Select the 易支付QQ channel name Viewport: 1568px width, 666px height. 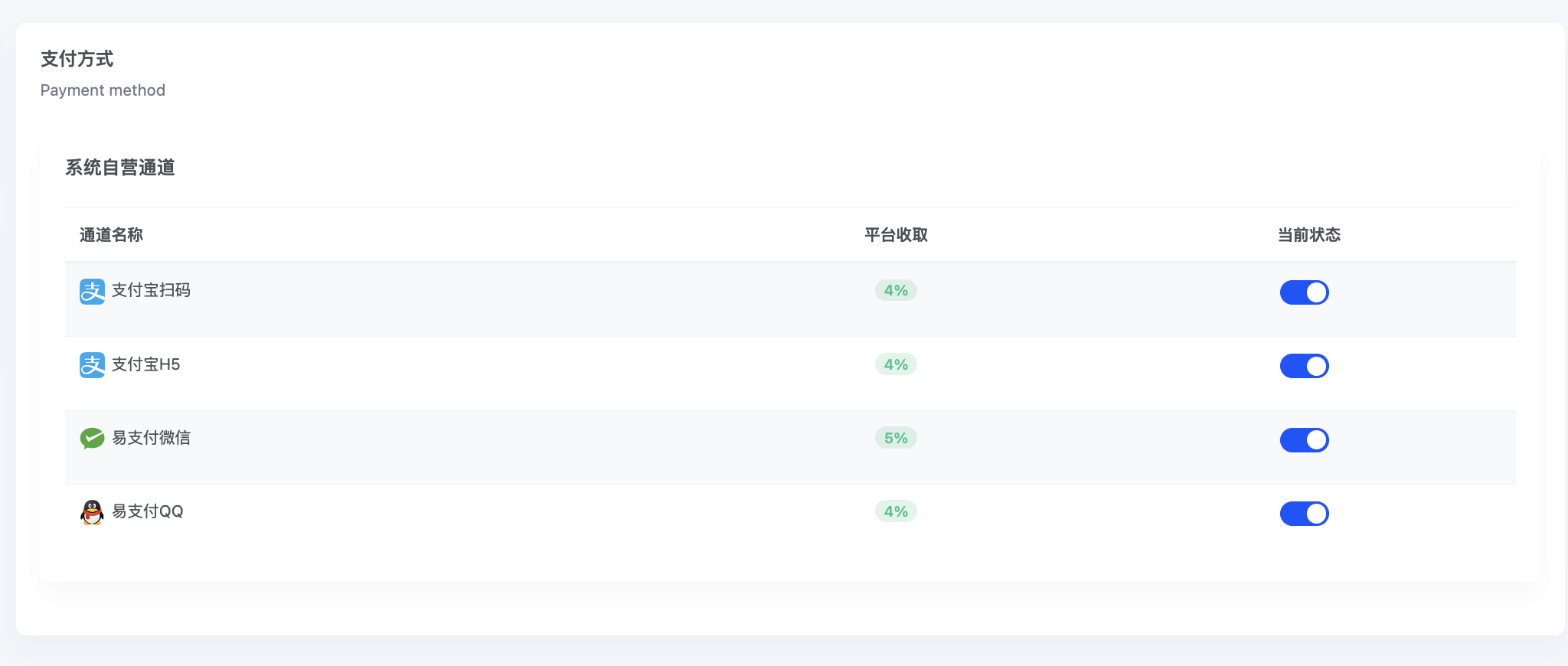coord(148,511)
